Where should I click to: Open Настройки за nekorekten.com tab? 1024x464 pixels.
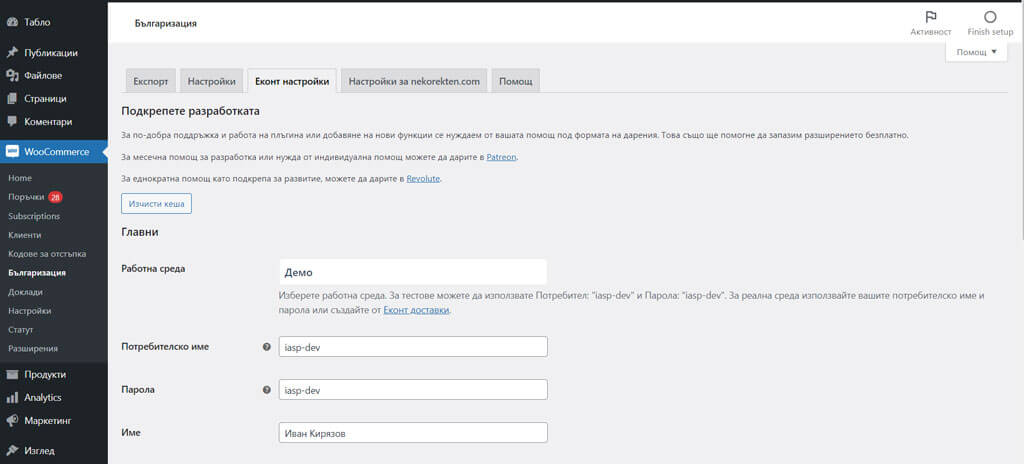tap(414, 82)
